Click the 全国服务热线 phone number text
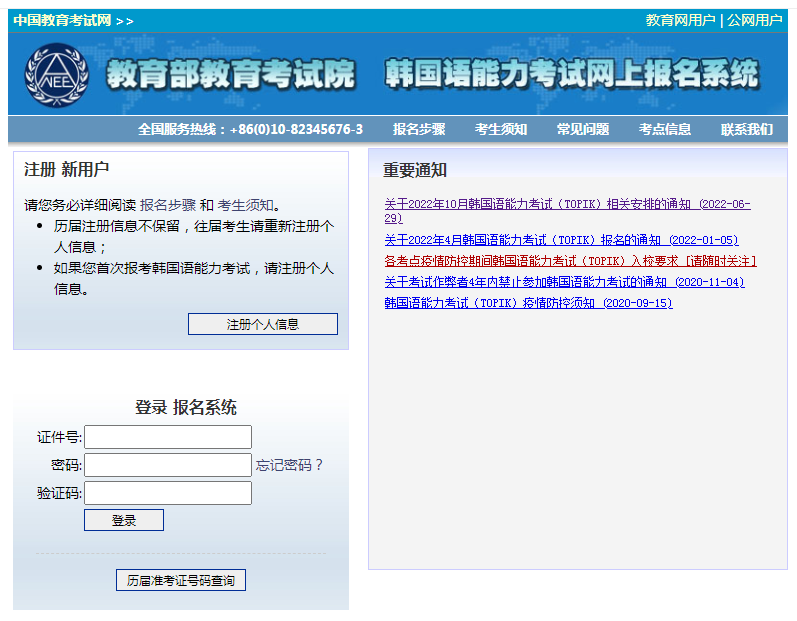This screenshot has width=797, height=621. (x=250, y=129)
